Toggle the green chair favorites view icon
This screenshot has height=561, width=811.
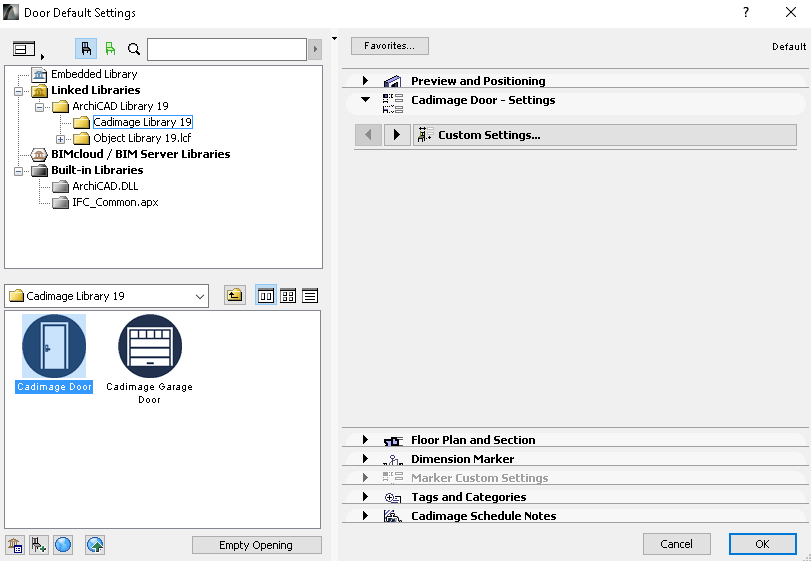(110, 49)
